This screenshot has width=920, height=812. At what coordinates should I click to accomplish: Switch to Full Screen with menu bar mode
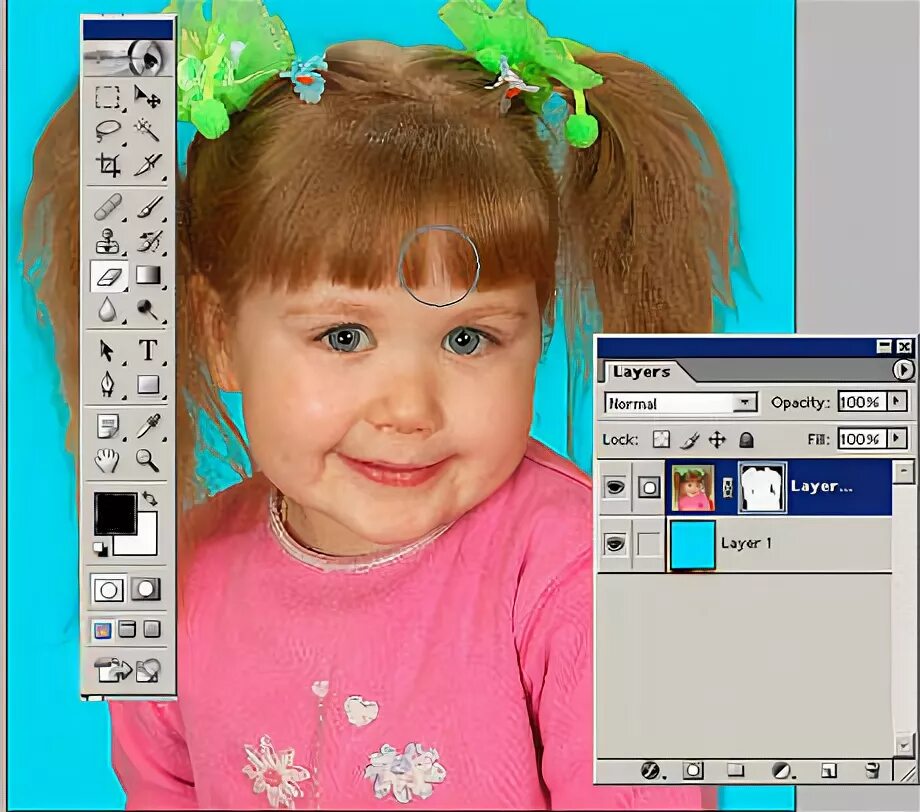(x=127, y=630)
